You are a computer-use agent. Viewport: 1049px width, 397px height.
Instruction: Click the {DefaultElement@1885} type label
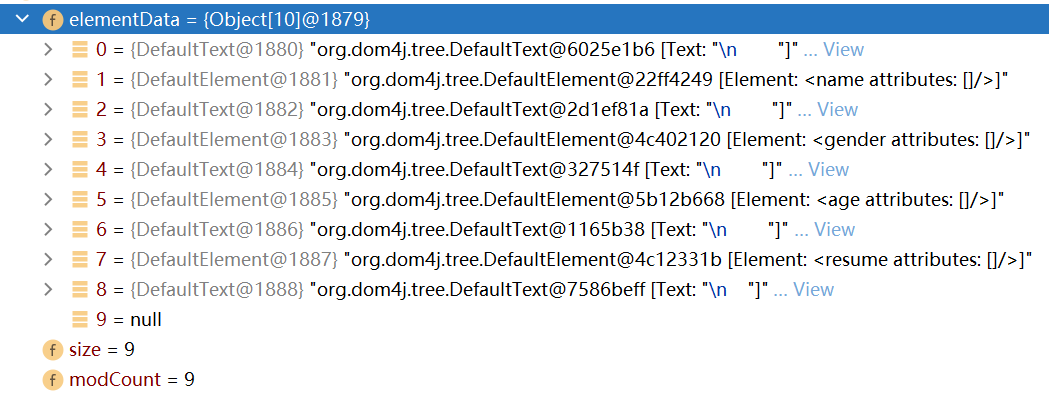pos(234,200)
